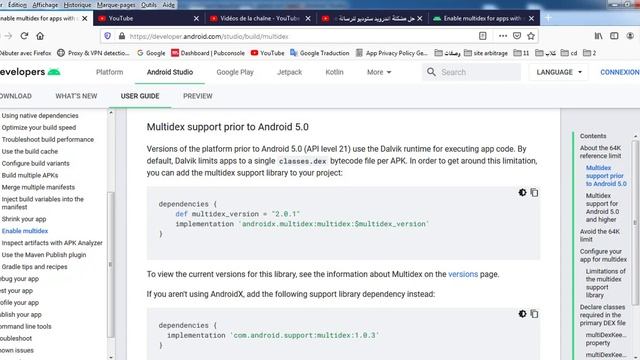
Task: Switch to Vidéos de la chaîne tab
Action: pos(260,18)
